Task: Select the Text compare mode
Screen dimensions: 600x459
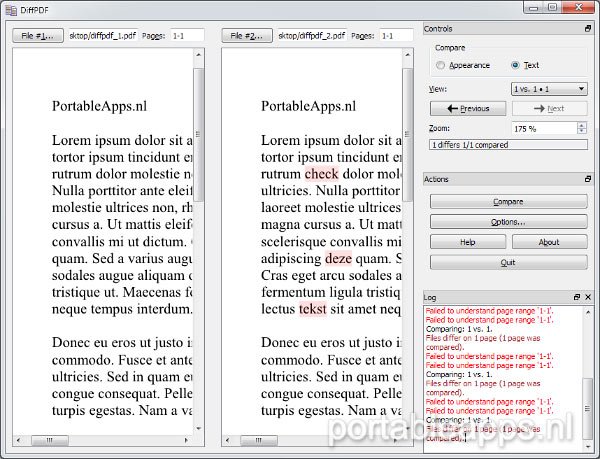Action: point(516,65)
